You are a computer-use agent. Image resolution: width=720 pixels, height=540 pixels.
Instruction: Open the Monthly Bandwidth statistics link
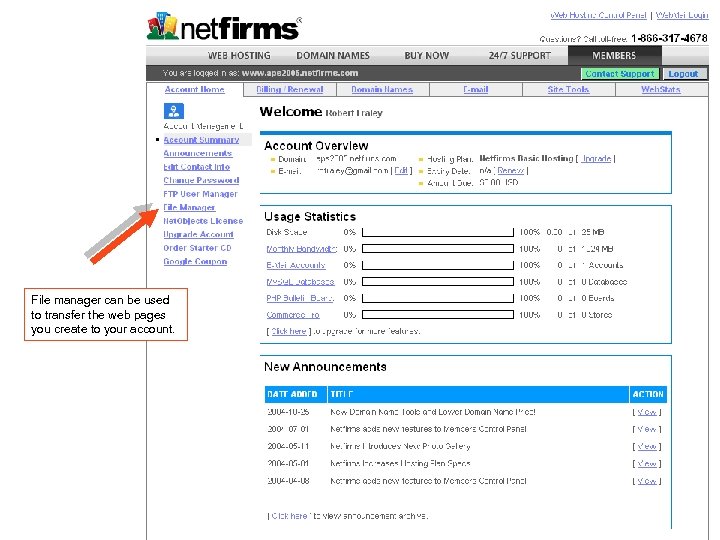(x=302, y=249)
